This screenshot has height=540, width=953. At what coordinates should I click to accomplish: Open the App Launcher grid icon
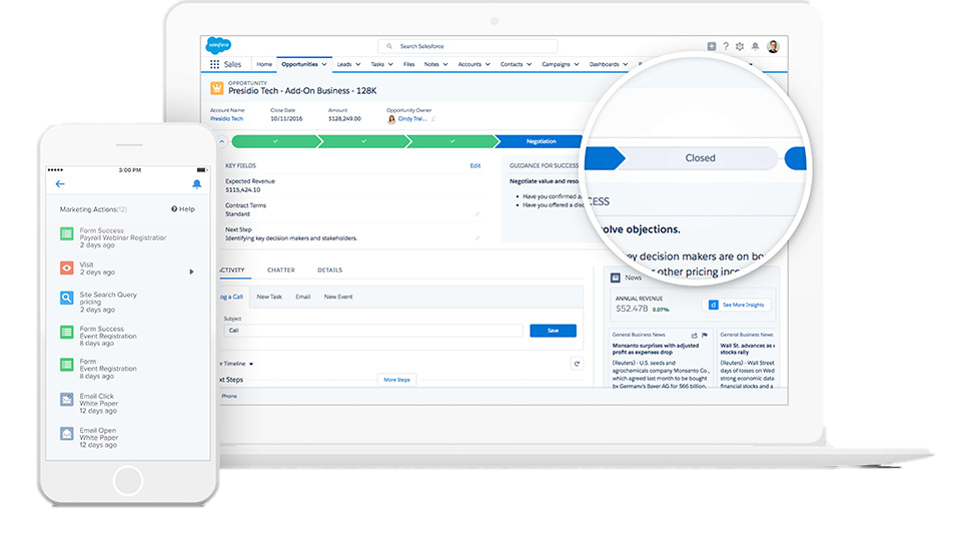tap(215, 64)
